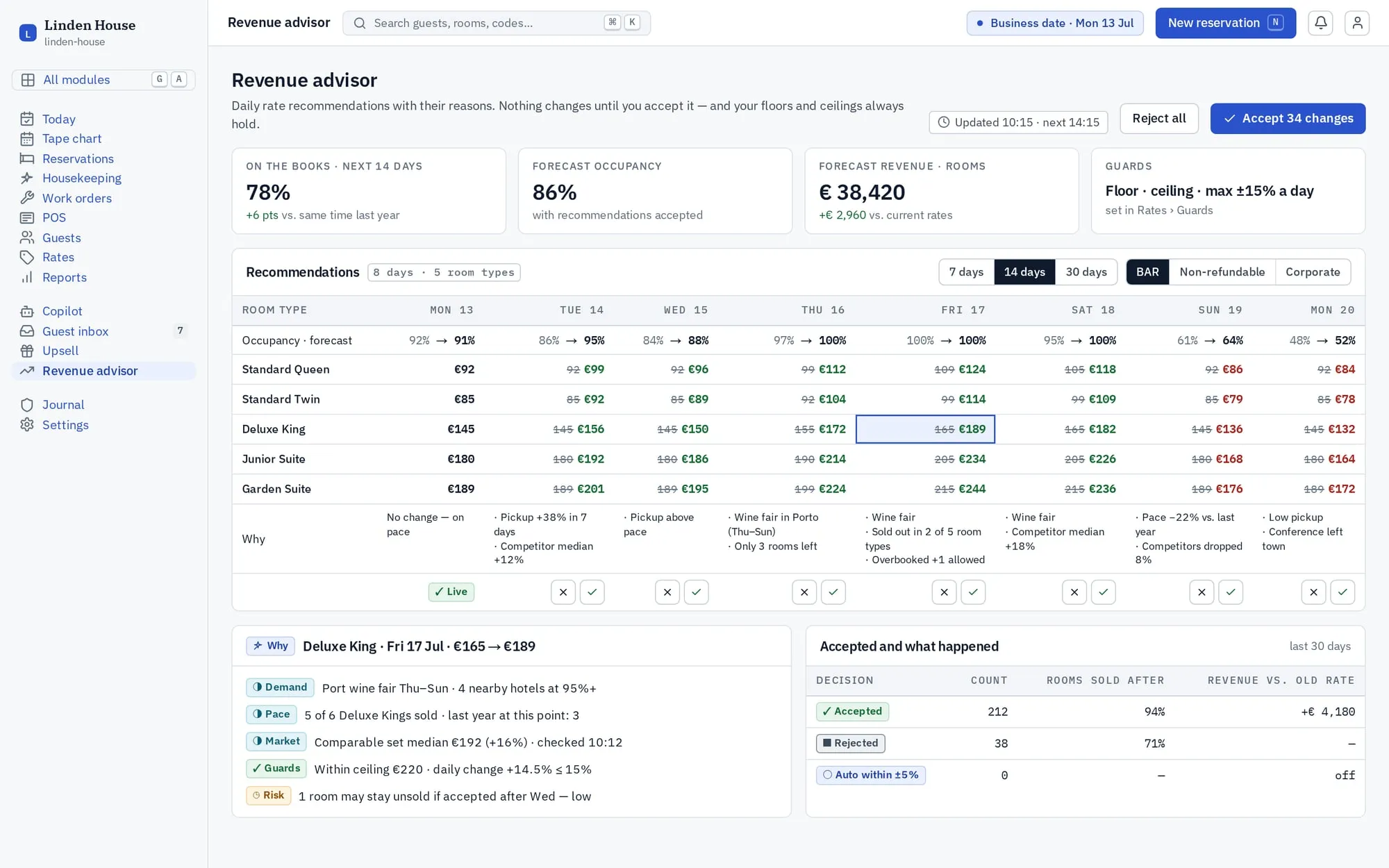Select the Non-refundable rate tab
The height and width of the screenshot is (868, 1389).
[1222, 272]
